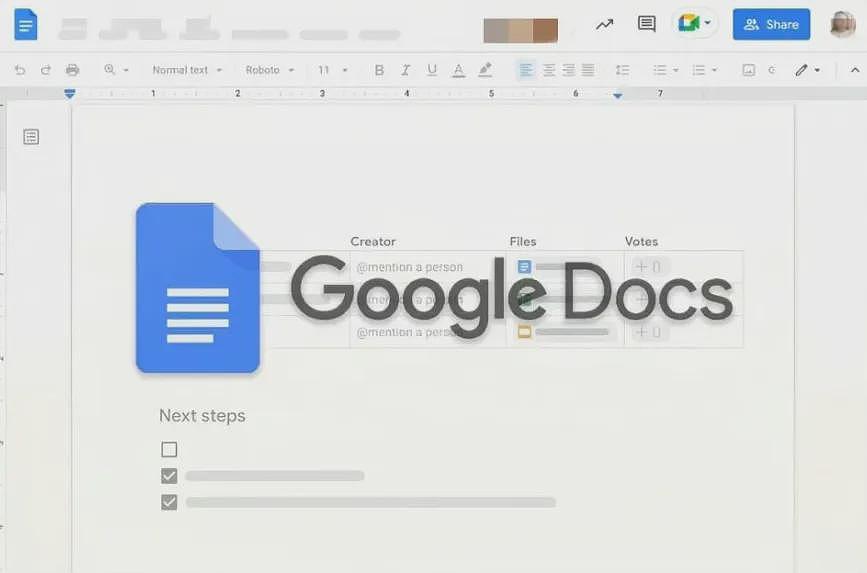Click the 'Votes' column header
The height and width of the screenshot is (573, 867).
(641, 242)
